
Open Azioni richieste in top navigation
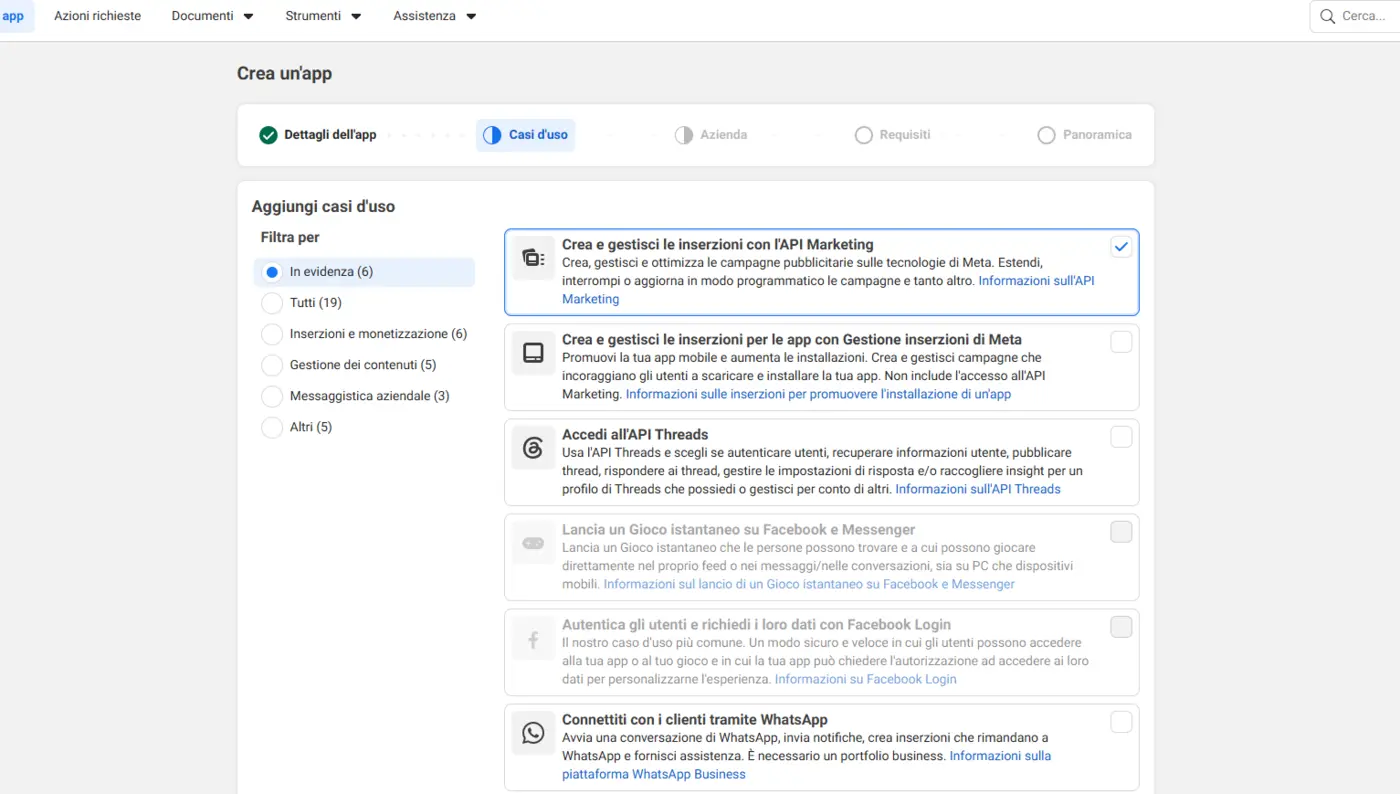coord(98,16)
